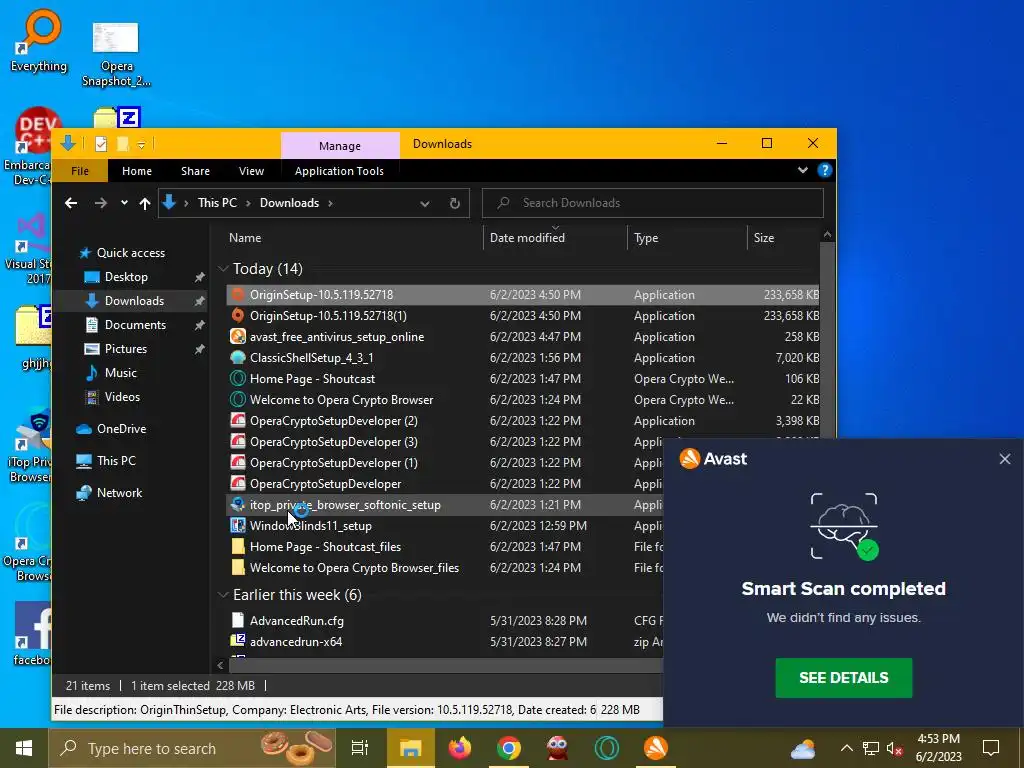Collapse the Today (14) group
Viewport: 1024px width, 768px height.
[223, 269]
